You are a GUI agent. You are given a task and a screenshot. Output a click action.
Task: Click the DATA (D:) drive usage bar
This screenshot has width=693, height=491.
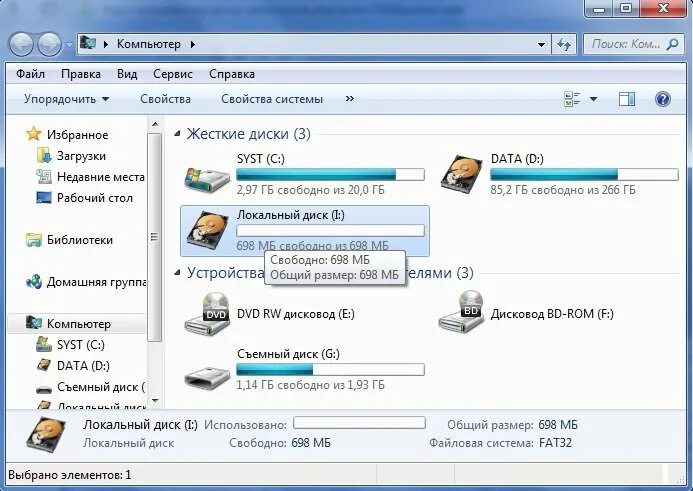click(x=584, y=175)
